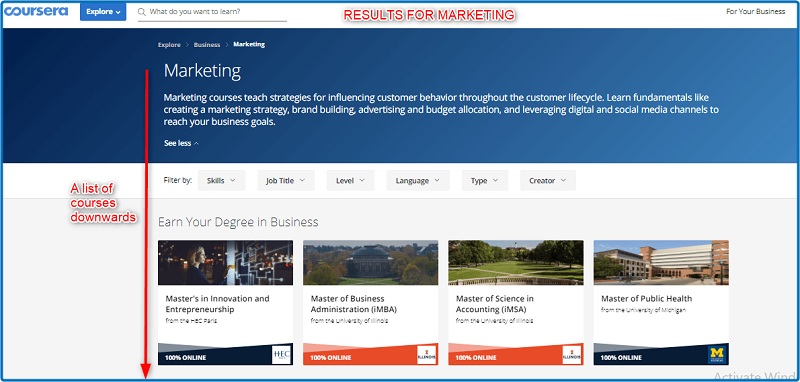Click the Illinois logo on the iMSA card
The height and width of the screenshot is (382, 800).
tap(572, 354)
